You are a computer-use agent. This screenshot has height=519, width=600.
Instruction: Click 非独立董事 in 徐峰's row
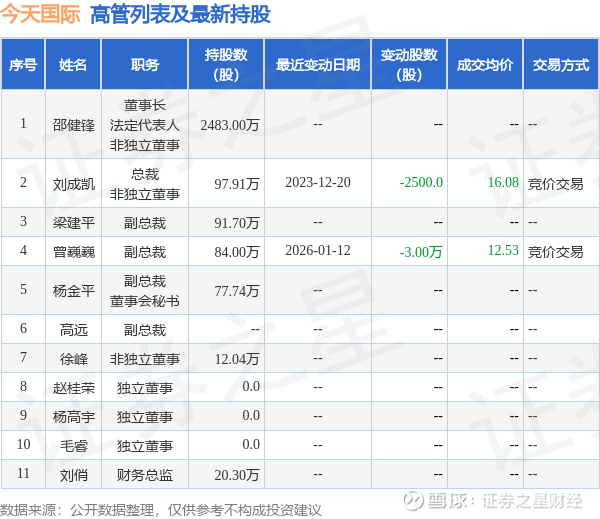click(145, 359)
